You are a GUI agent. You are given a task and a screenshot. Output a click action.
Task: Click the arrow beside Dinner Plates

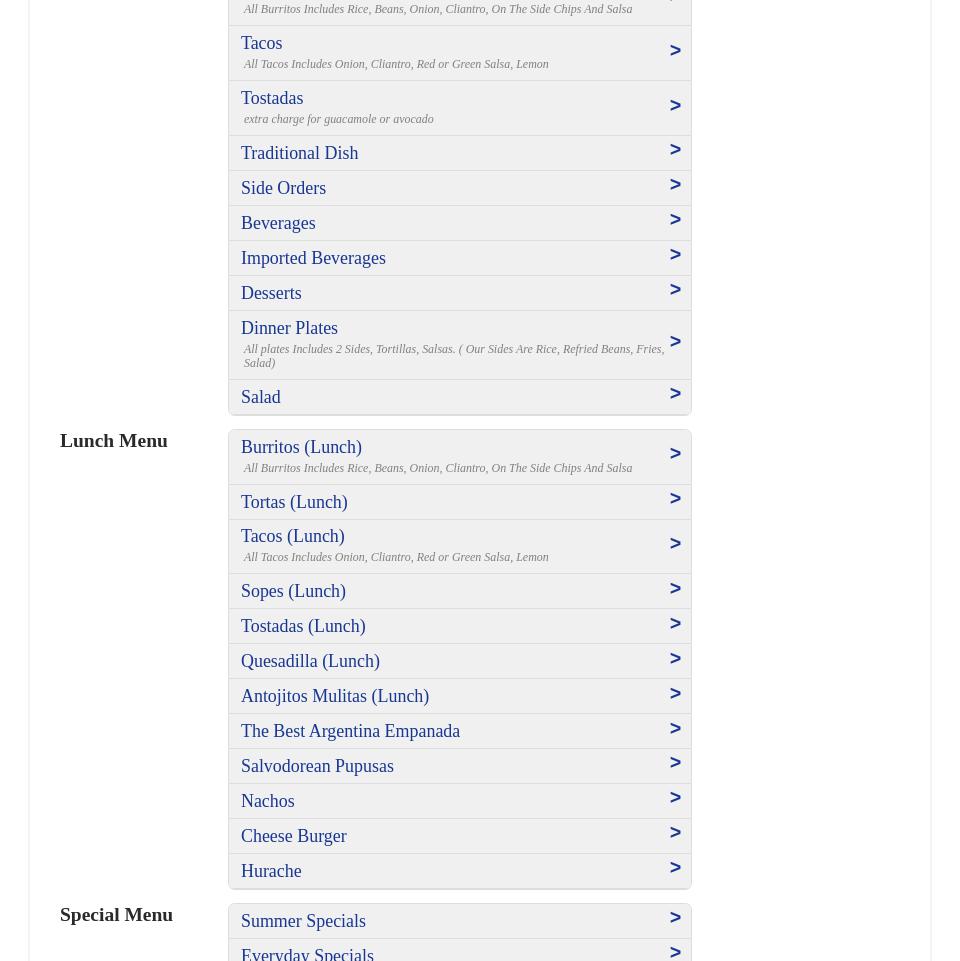[x=675, y=342]
